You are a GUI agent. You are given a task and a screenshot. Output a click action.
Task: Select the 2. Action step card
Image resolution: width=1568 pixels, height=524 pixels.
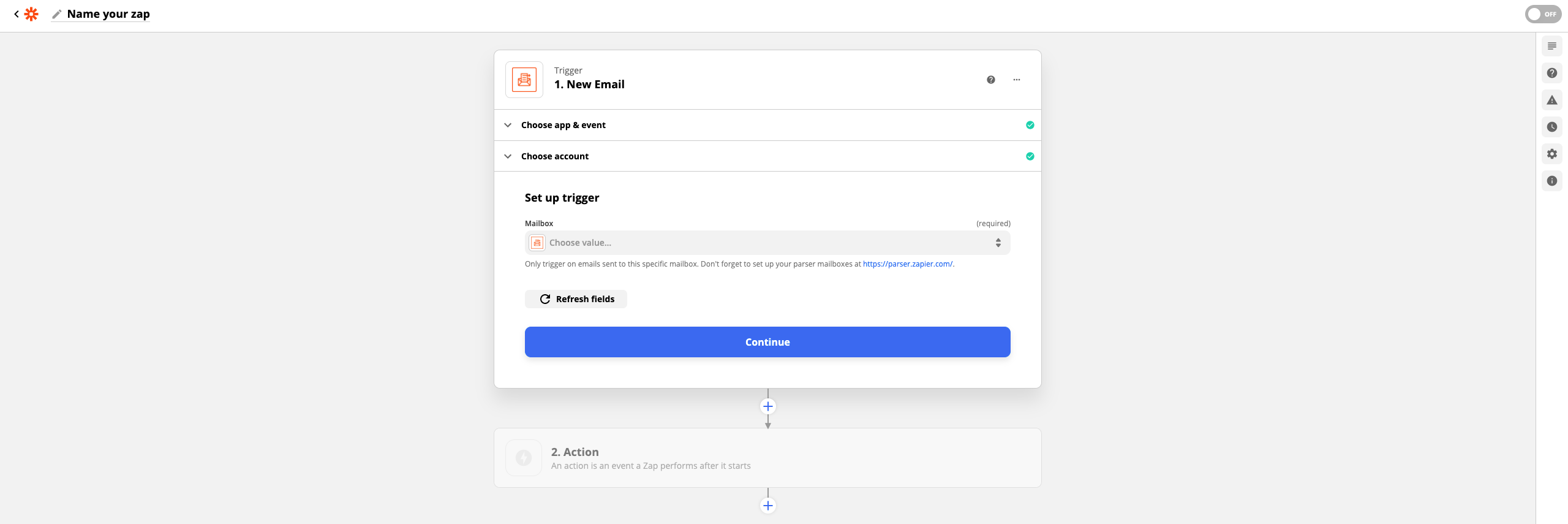pyautogui.click(x=767, y=458)
